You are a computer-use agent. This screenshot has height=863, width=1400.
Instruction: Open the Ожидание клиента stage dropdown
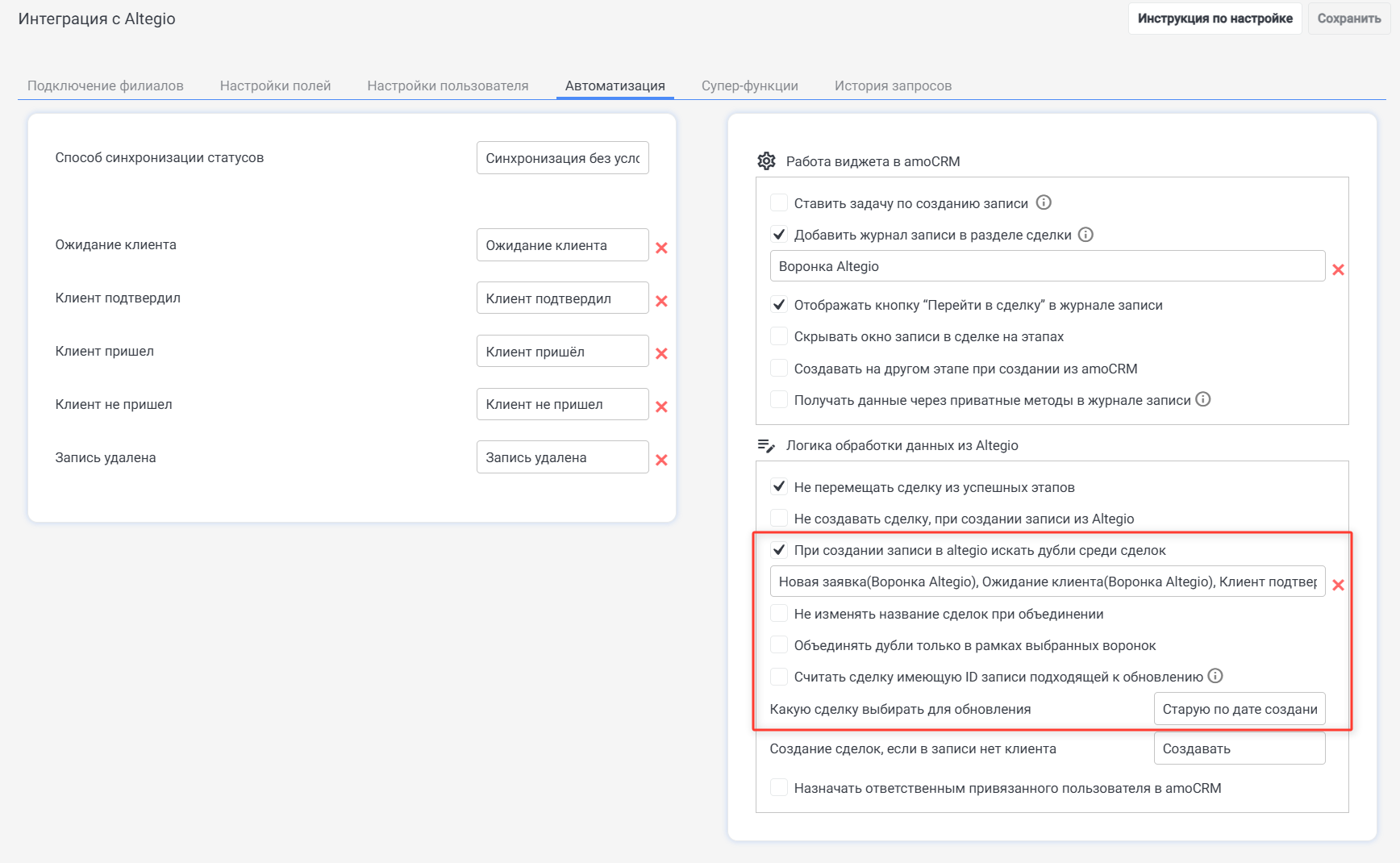[563, 245]
